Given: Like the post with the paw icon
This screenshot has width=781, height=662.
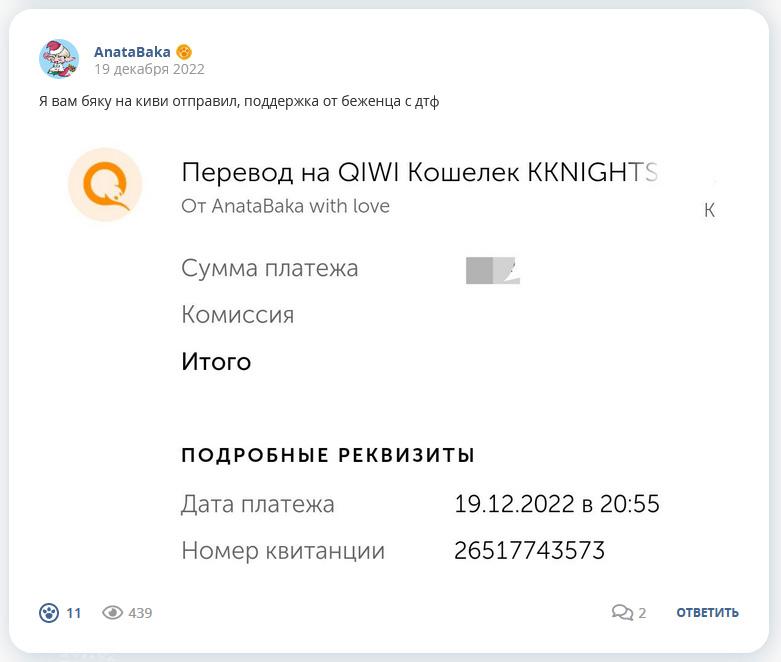Looking at the screenshot, I should coord(49,613).
